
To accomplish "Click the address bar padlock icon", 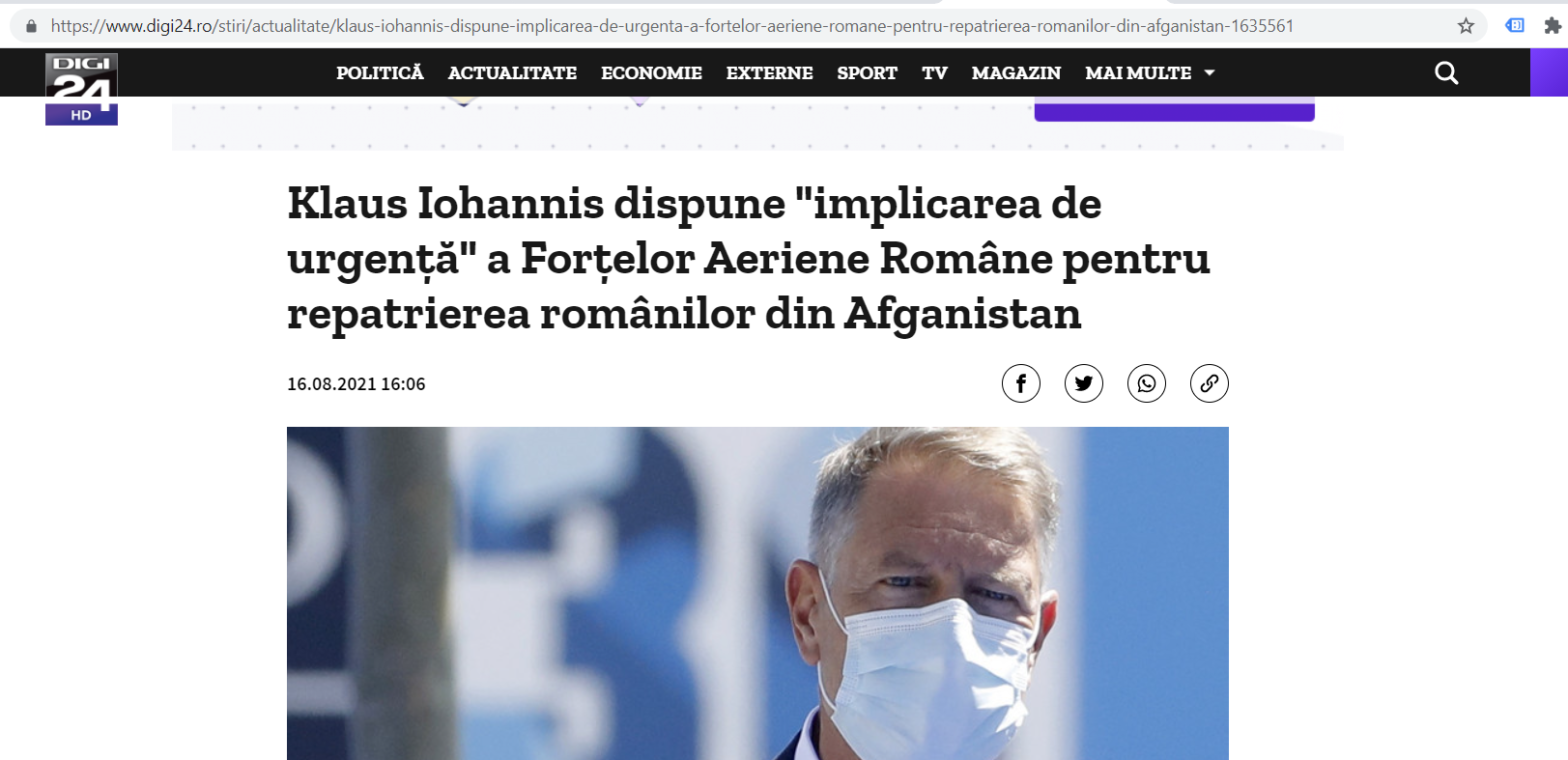I will [31, 26].
